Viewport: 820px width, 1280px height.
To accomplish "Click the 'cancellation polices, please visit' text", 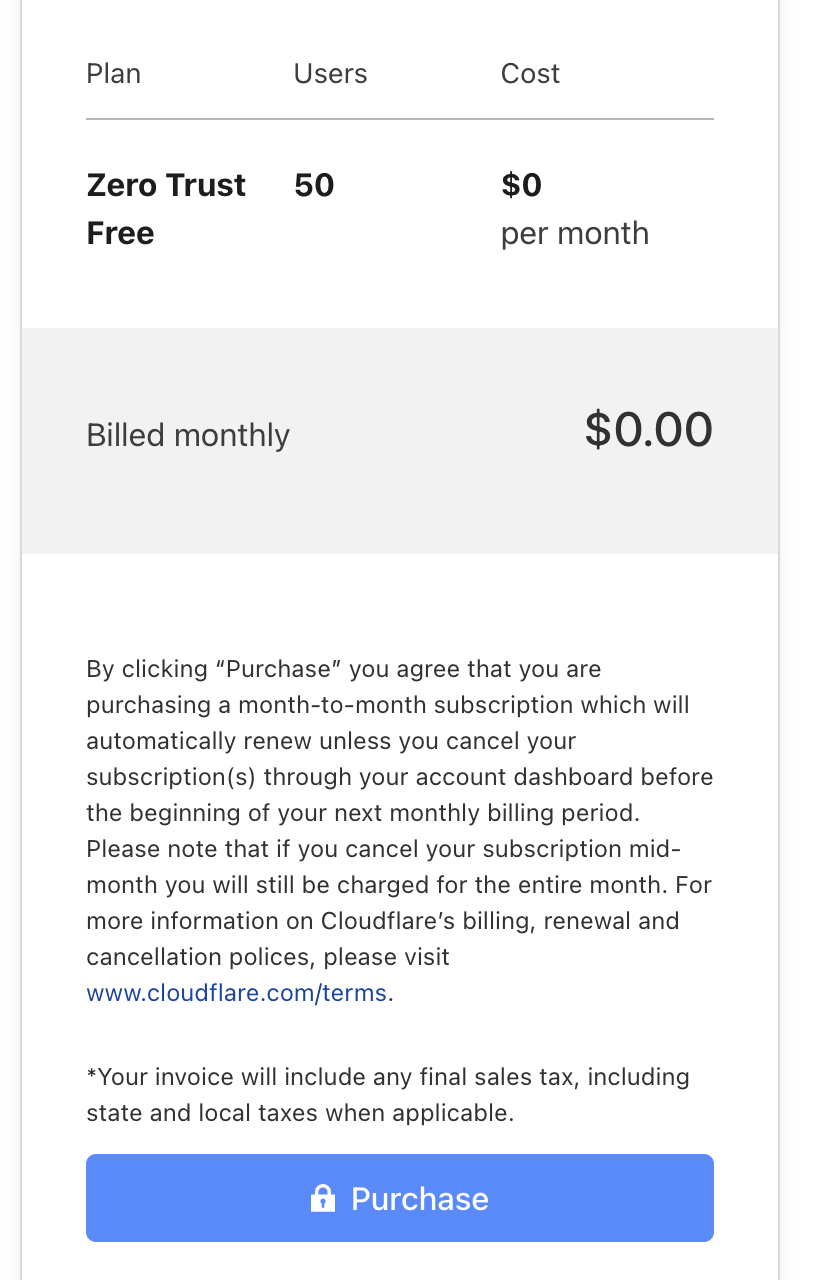I will click(268, 957).
